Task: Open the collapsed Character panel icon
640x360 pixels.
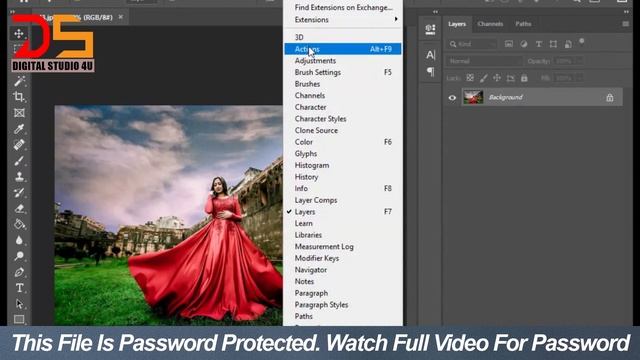Action: (x=430, y=55)
